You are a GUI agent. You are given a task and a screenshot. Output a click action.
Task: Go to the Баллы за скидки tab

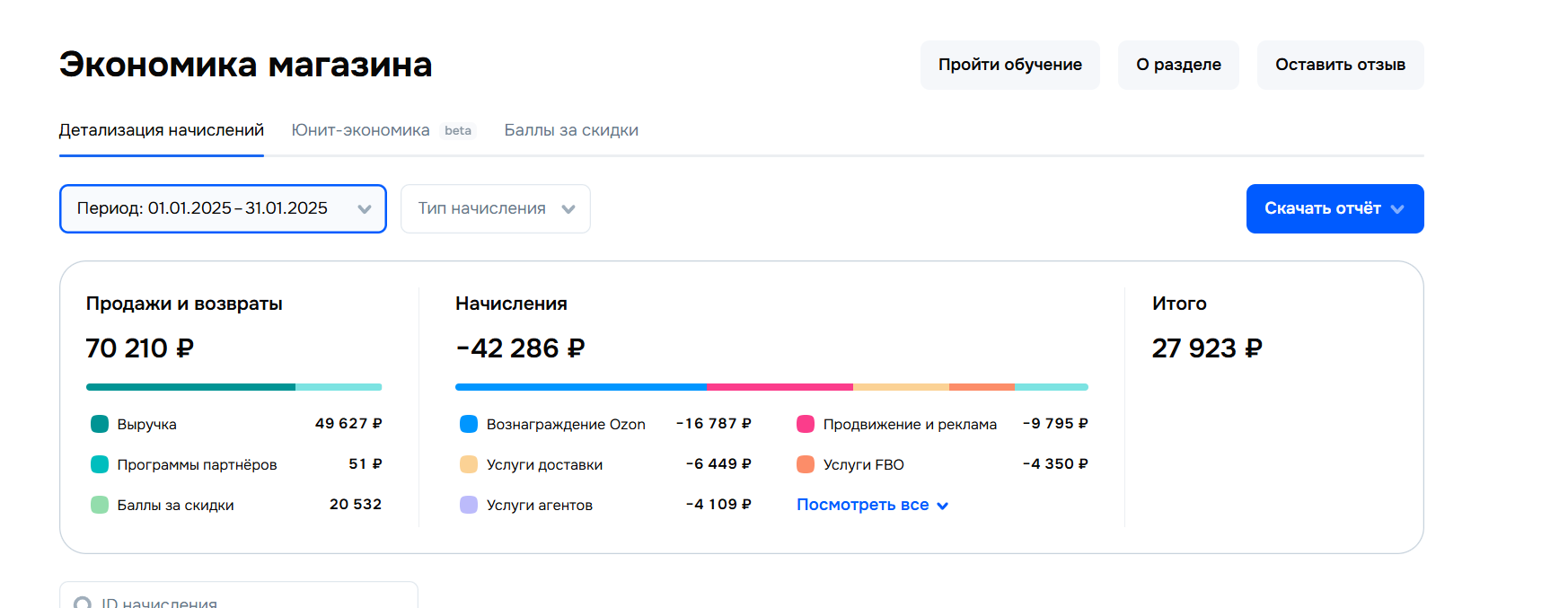point(571,130)
